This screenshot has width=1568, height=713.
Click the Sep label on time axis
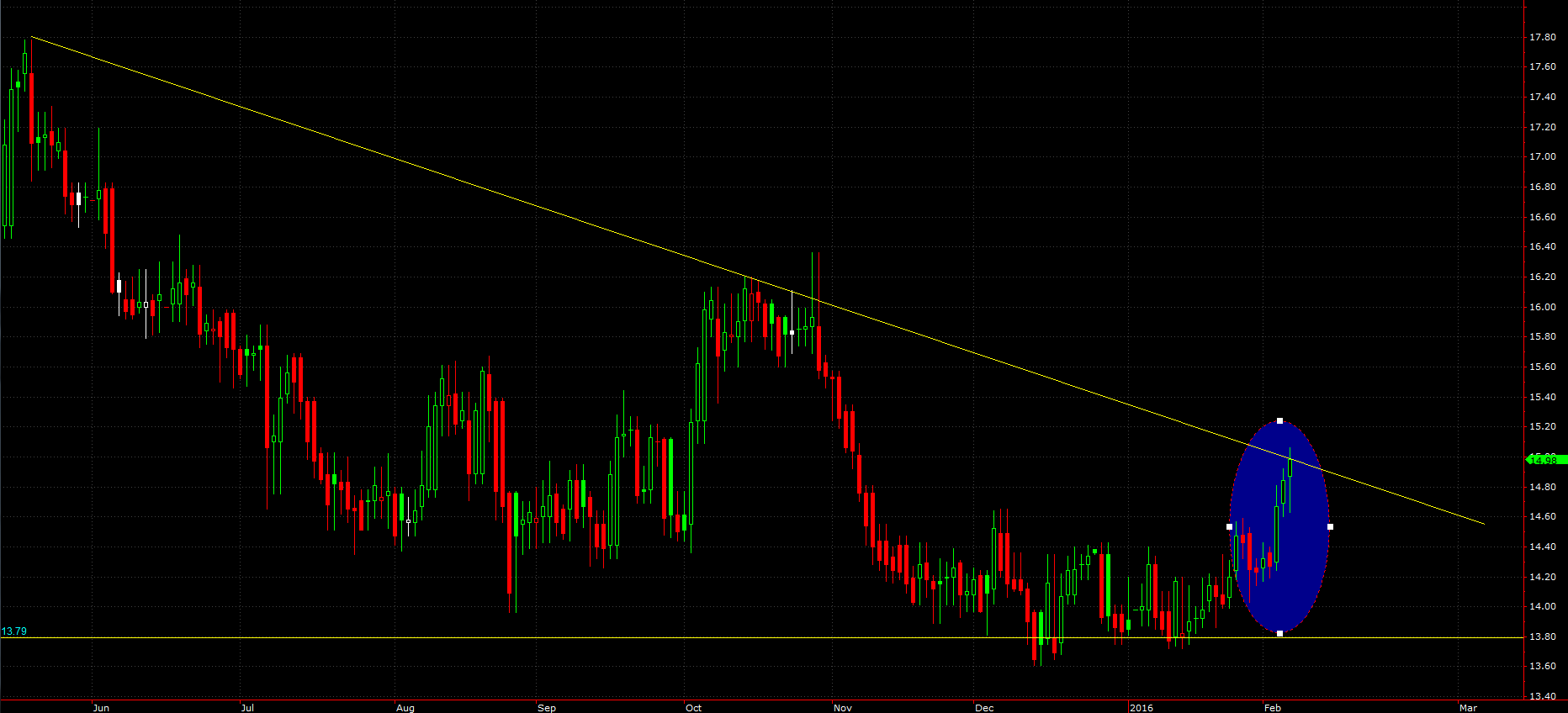click(x=547, y=708)
